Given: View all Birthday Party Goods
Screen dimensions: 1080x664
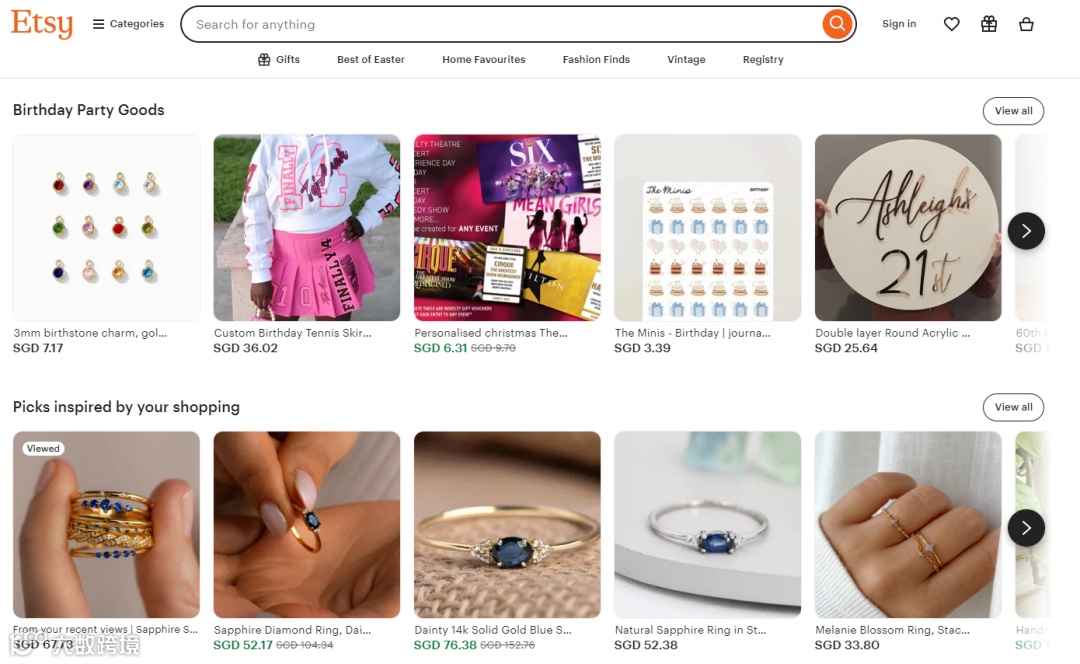Looking at the screenshot, I should [x=1013, y=111].
